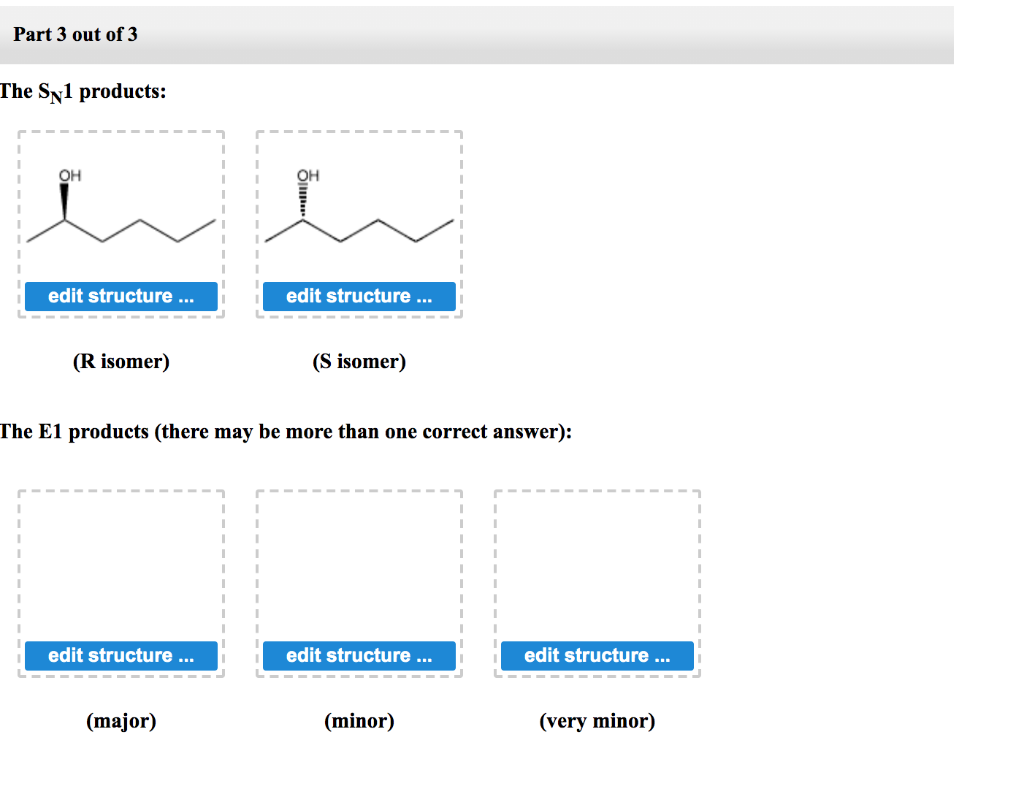The image size is (1024, 786).
Task: Click the (minor) label below the second E1 box
Action: [359, 720]
